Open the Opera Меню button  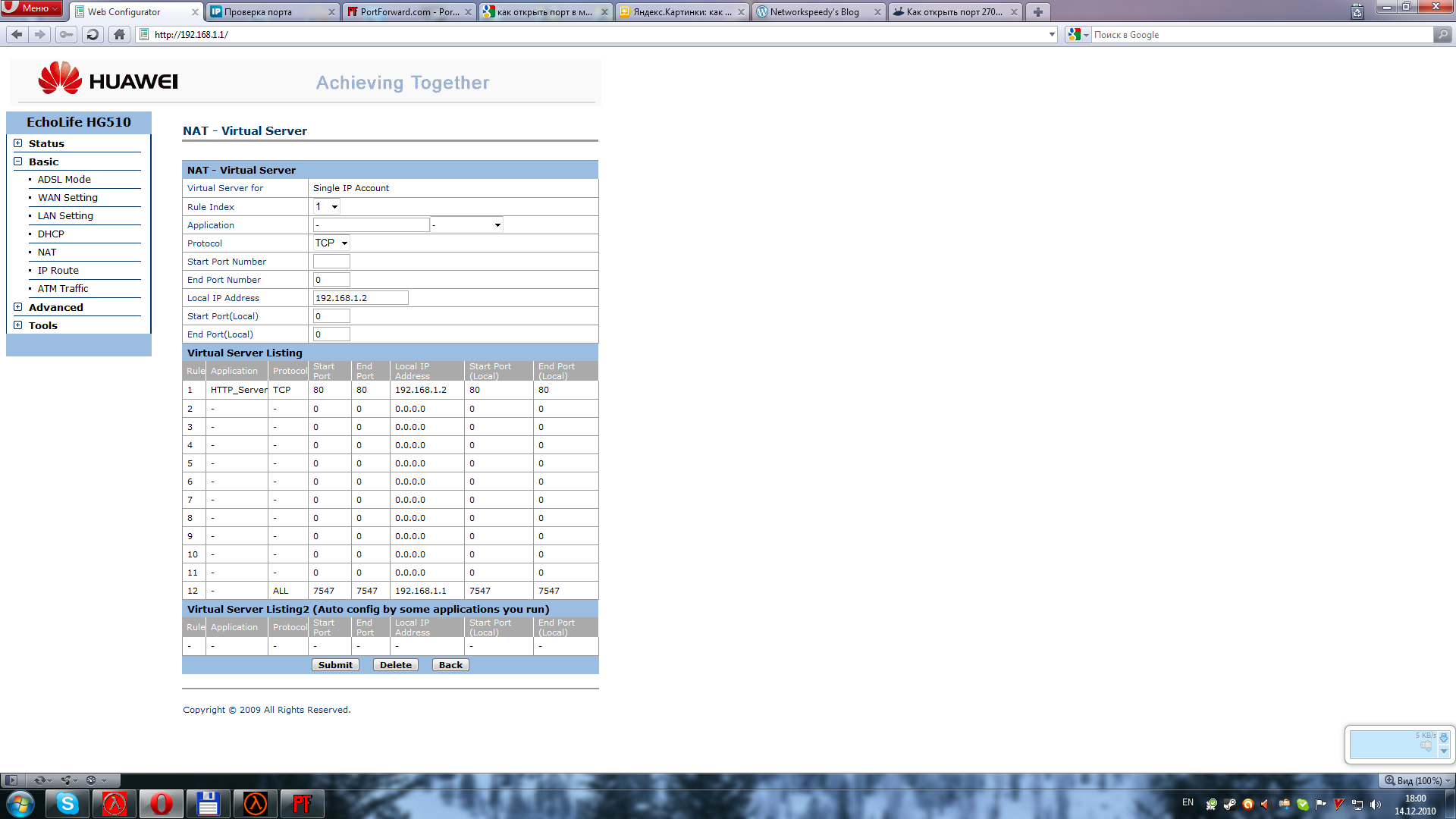click(x=32, y=8)
